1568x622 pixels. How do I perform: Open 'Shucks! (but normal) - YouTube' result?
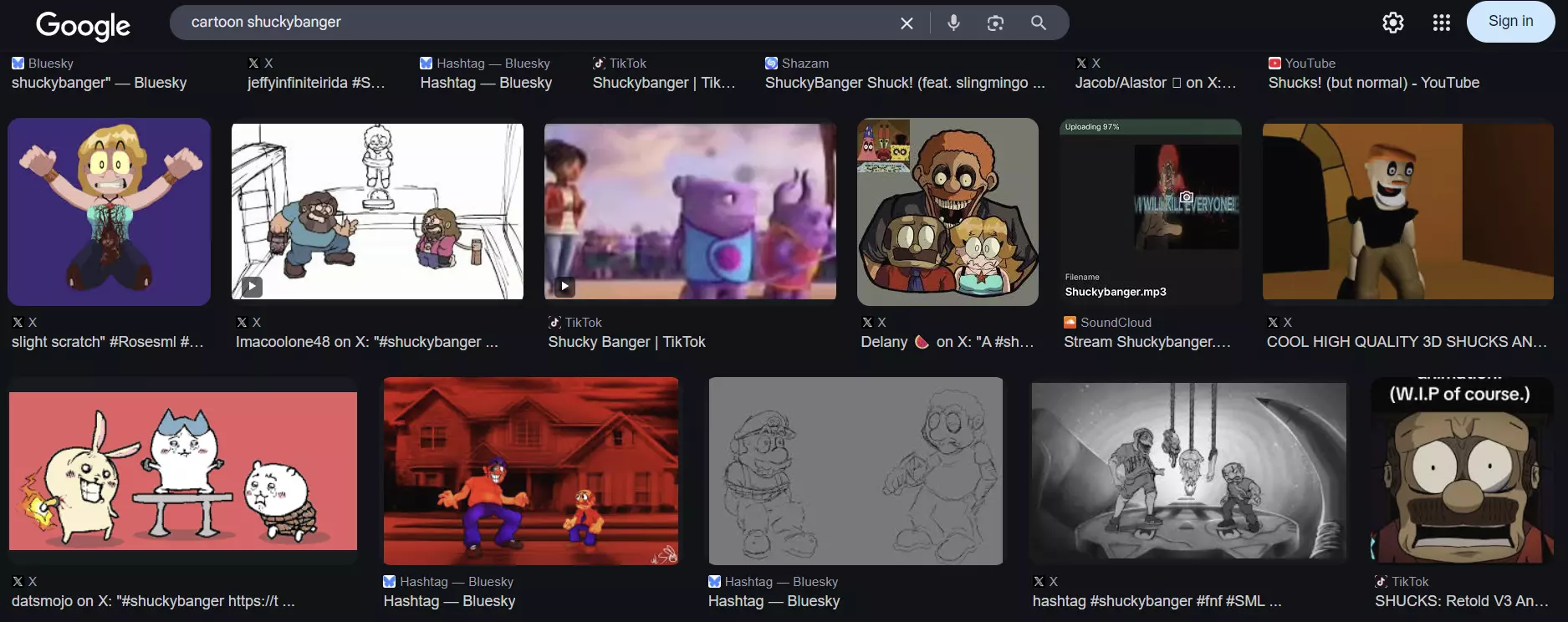point(1373,83)
